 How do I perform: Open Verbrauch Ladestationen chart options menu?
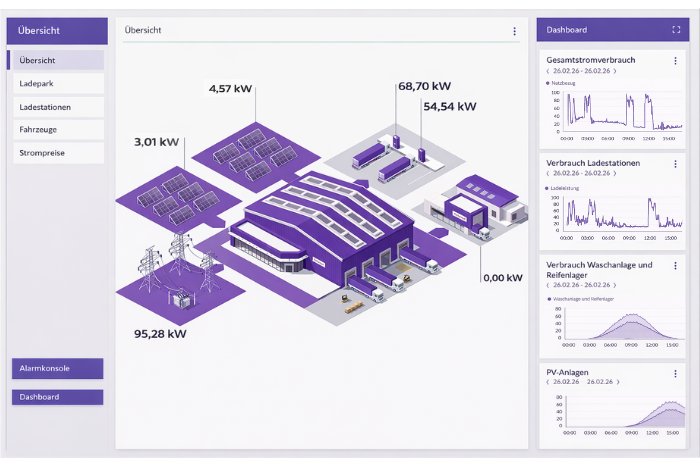(x=675, y=162)
